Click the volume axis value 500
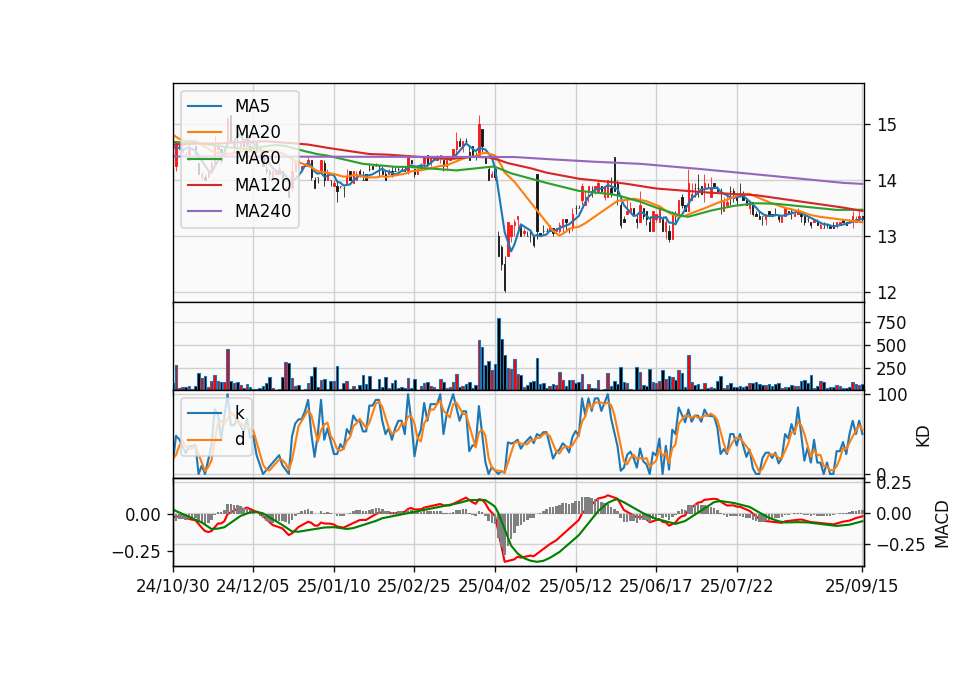The width and height of the screenshot is (960, 690). click(891, 346)
